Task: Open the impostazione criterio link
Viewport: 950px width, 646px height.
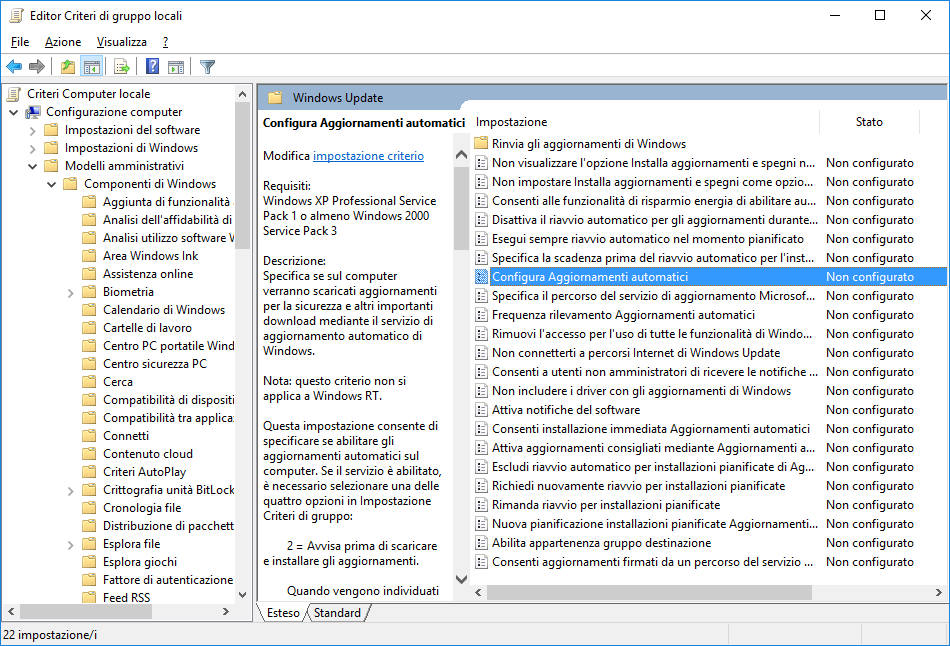Action: pos(368,156)
